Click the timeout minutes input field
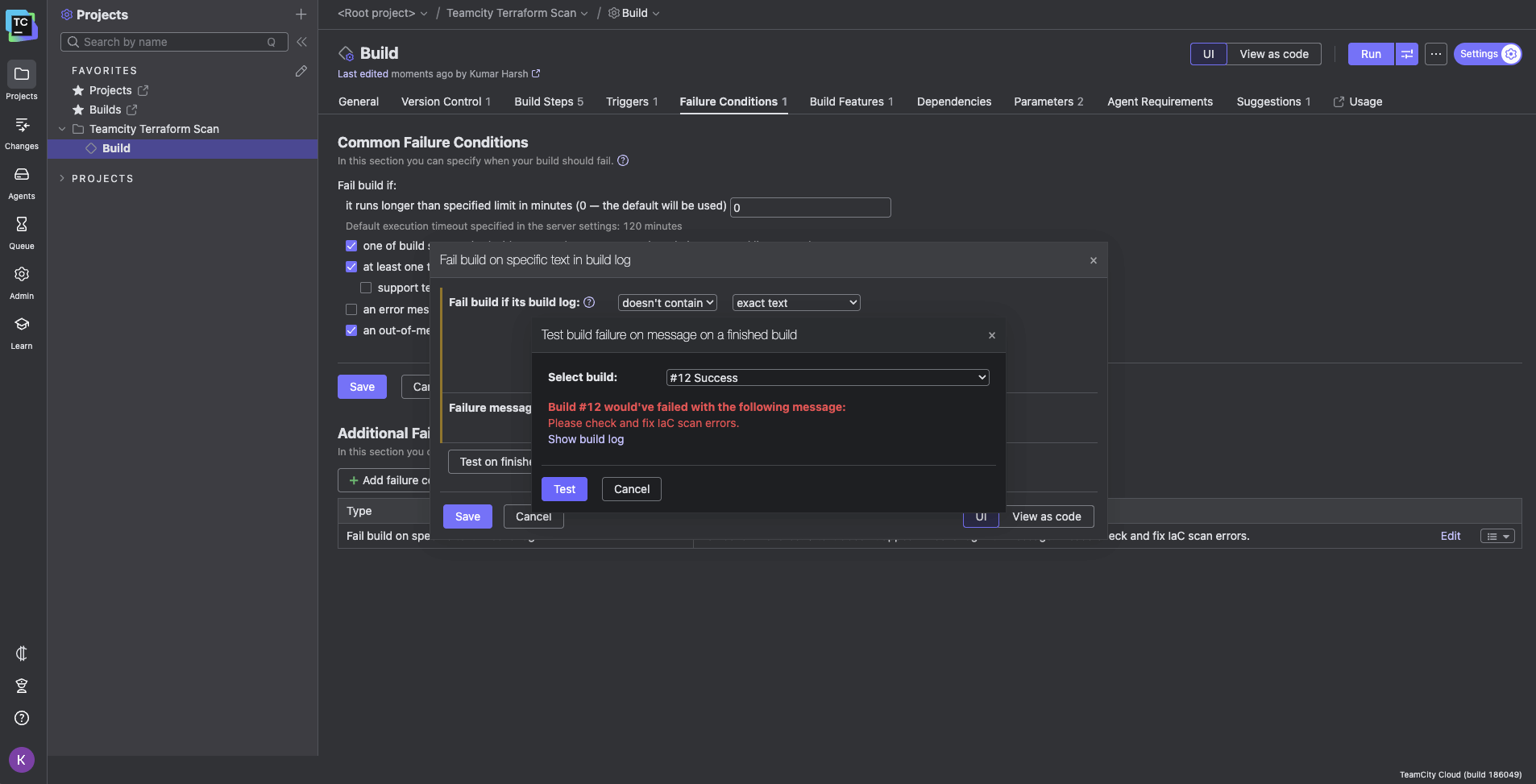Image resolution: width=1536 pixels, height=784 pixels. (811, 207)
